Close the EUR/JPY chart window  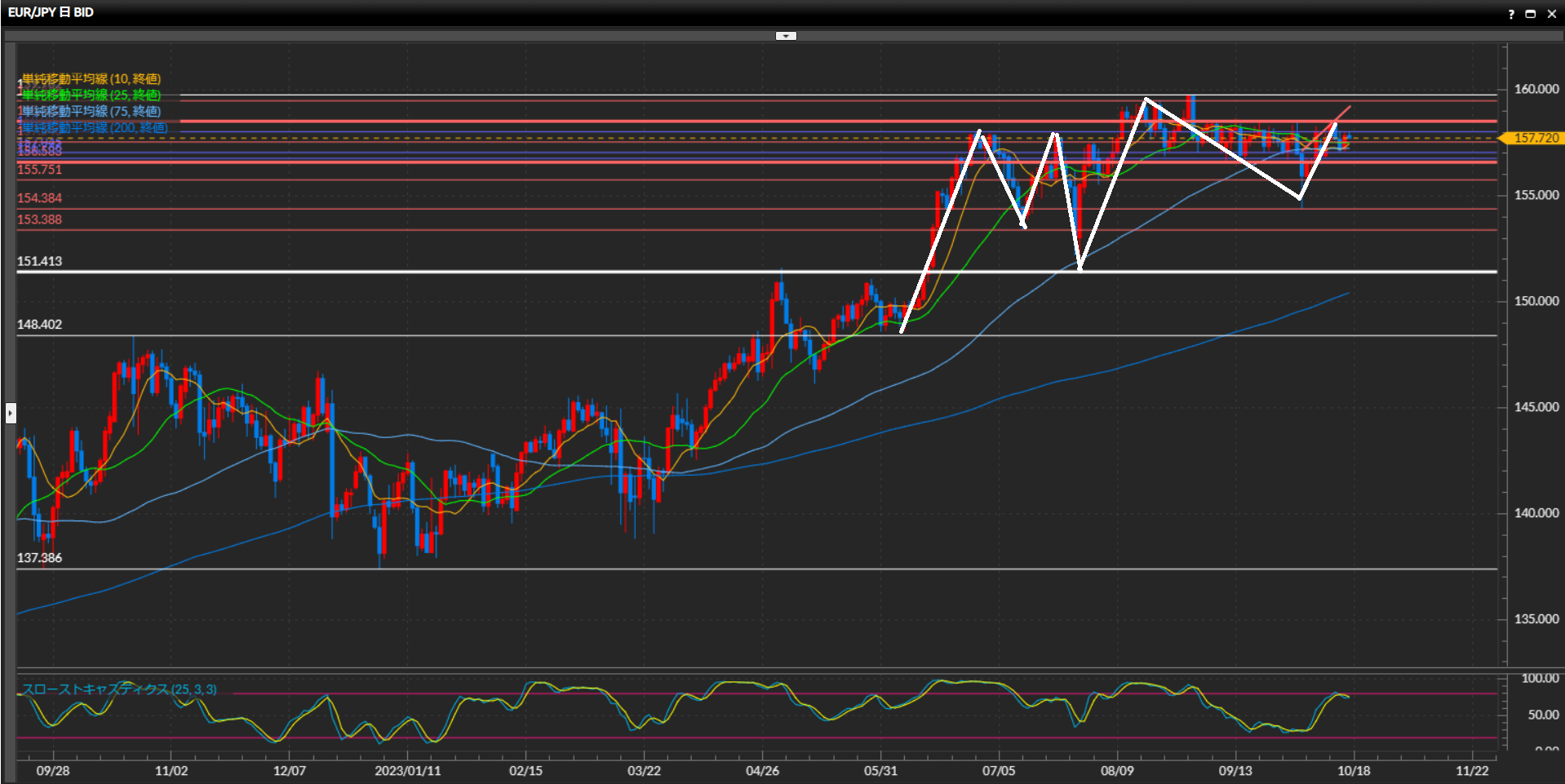point(1551,14)
